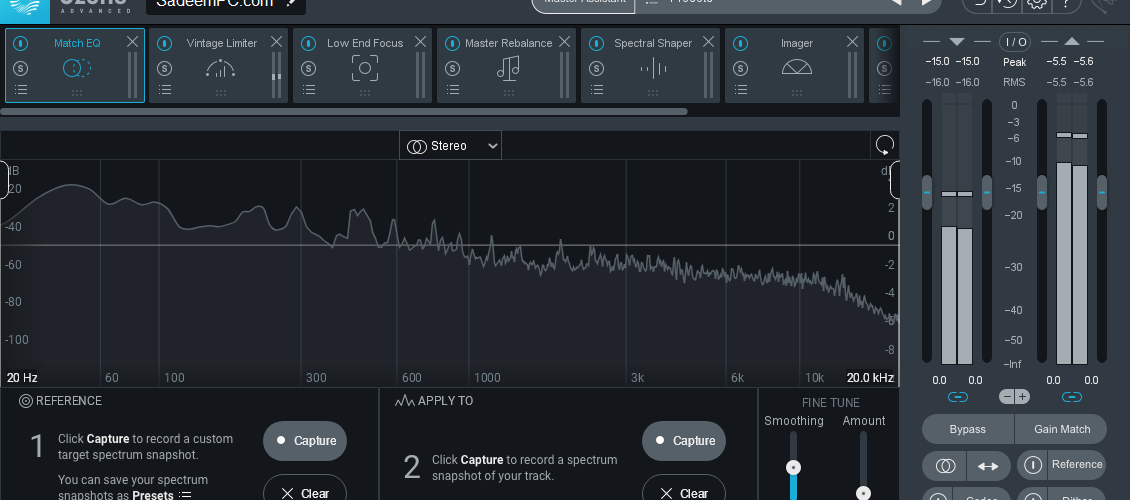Select the Peak meter type
The width and height of the screenshot is (1130, 500).
(x=1015, y=63)
